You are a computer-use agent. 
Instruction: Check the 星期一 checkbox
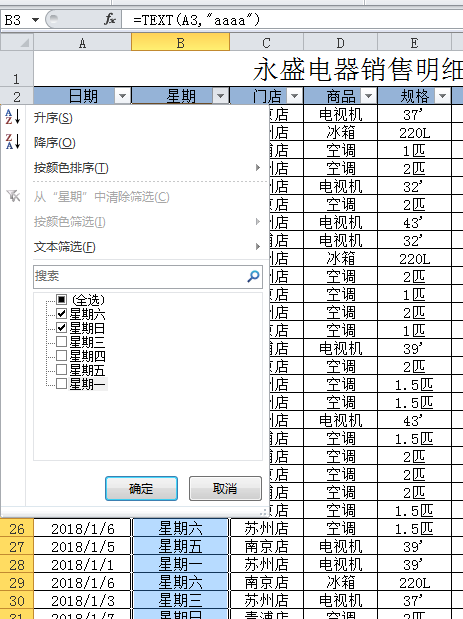61,383
